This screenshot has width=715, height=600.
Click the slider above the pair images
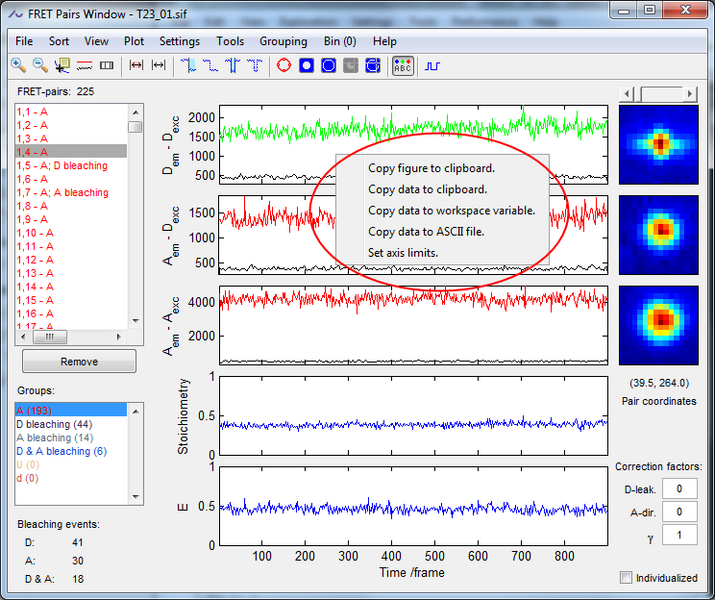661,93
